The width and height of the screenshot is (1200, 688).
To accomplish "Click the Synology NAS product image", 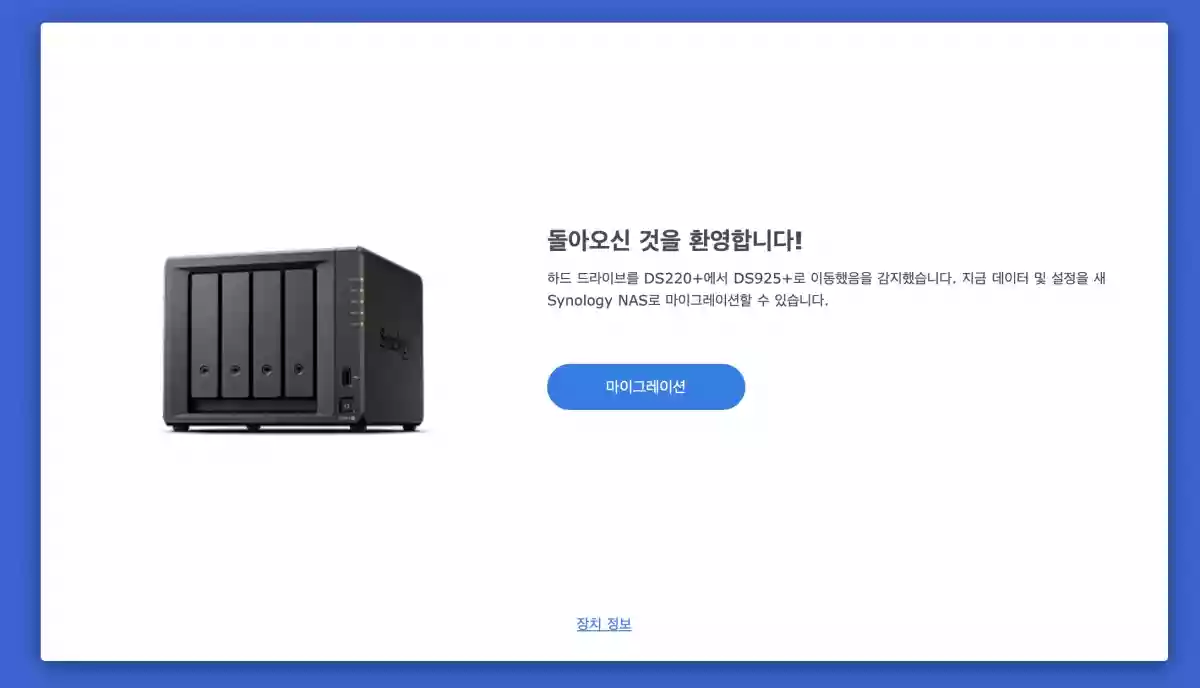I will pyautogui.click(x=294, y=340).
